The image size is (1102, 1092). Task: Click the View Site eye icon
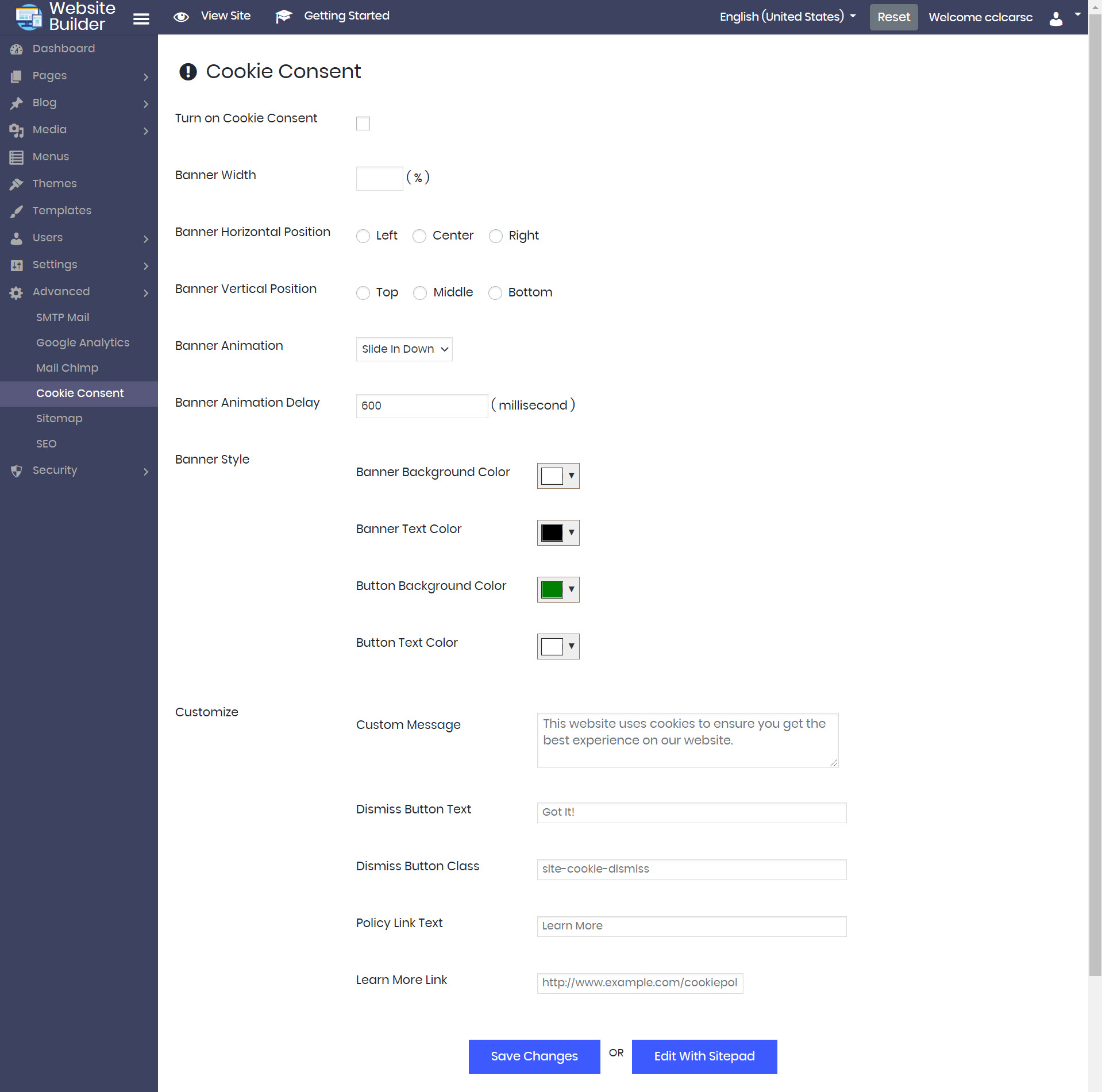pyautogui.click(x=181, y=17)
